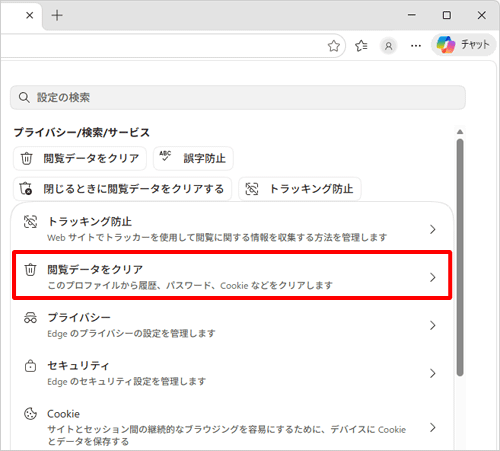Image resolution: width=500 pixels, height=451 pixels.
Task: Close the current browser tab
Action: tap(30, 15)
